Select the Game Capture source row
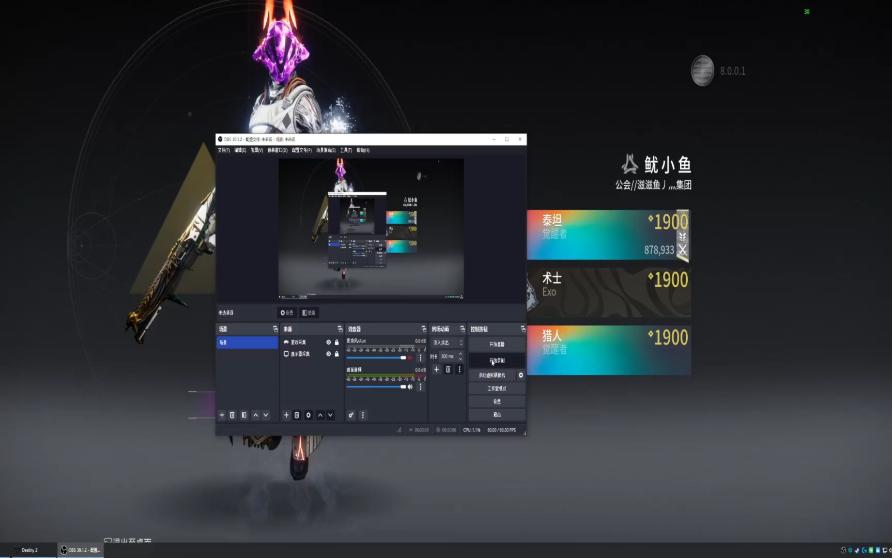The width and height of the screenshot is (892, 558). [x=311, y=342]
